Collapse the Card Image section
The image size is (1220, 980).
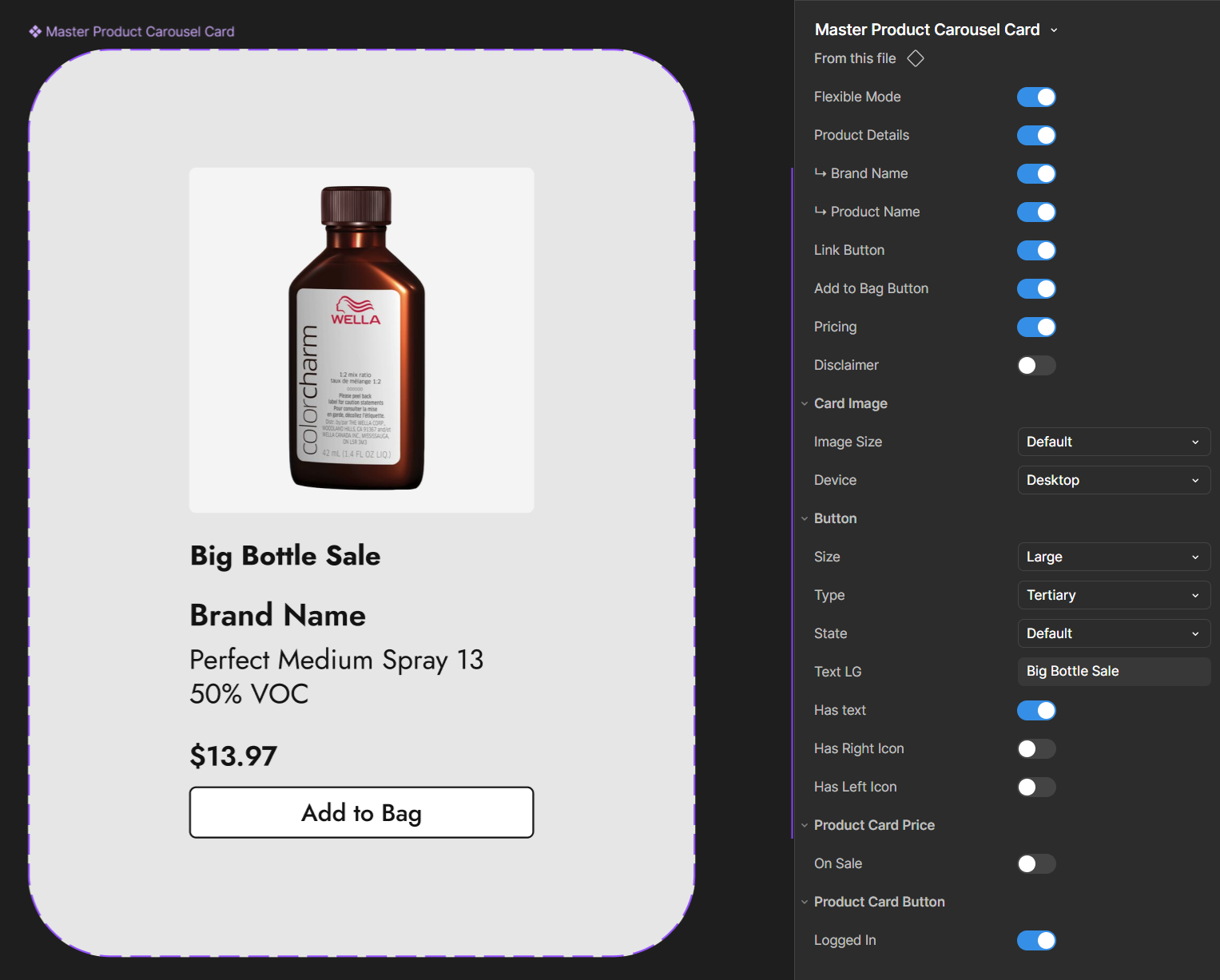point(805,404)
